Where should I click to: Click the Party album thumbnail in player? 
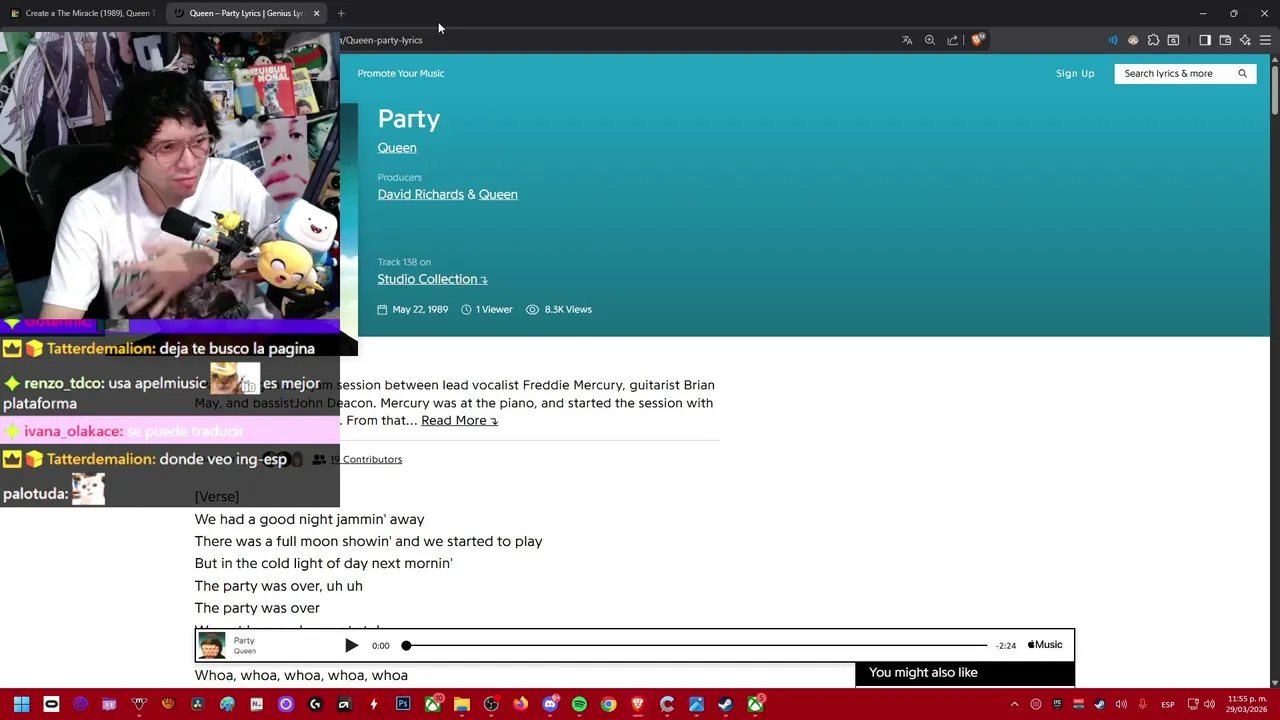[x=211, y=645]
